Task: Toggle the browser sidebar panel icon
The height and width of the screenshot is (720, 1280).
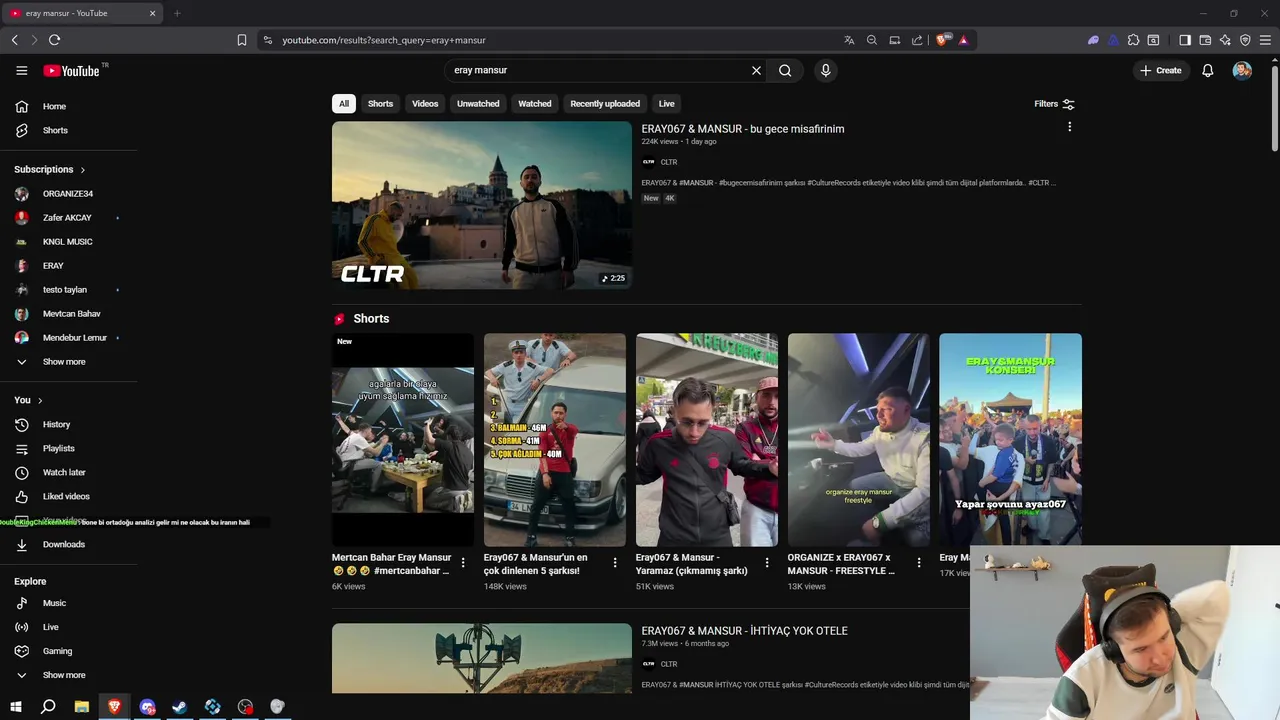Action: click(1185, 40)
